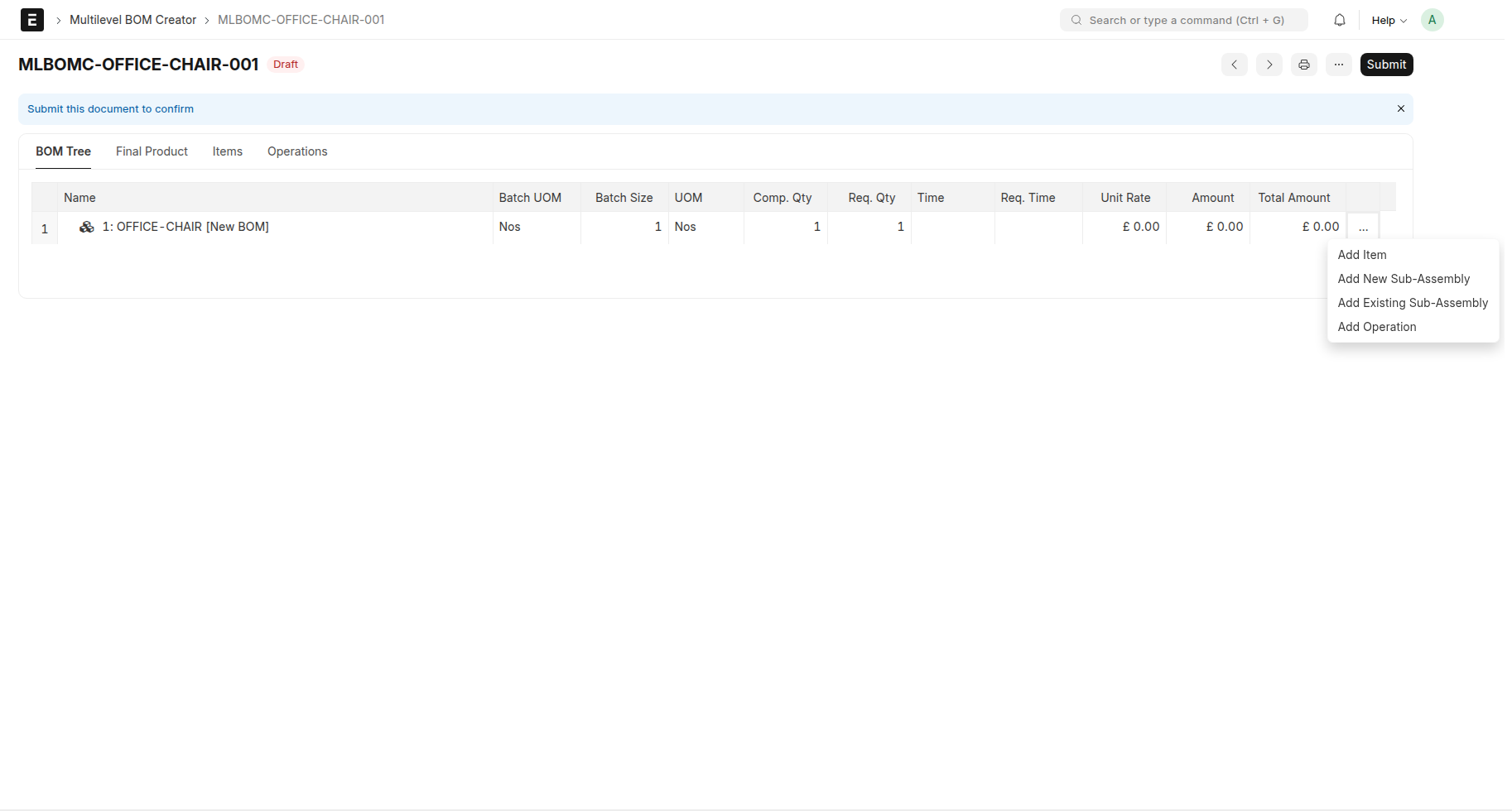Open the document more-options ellipsis menu
The width and height of the screenshot is (1512, 811).
(x=1338, y=65)
